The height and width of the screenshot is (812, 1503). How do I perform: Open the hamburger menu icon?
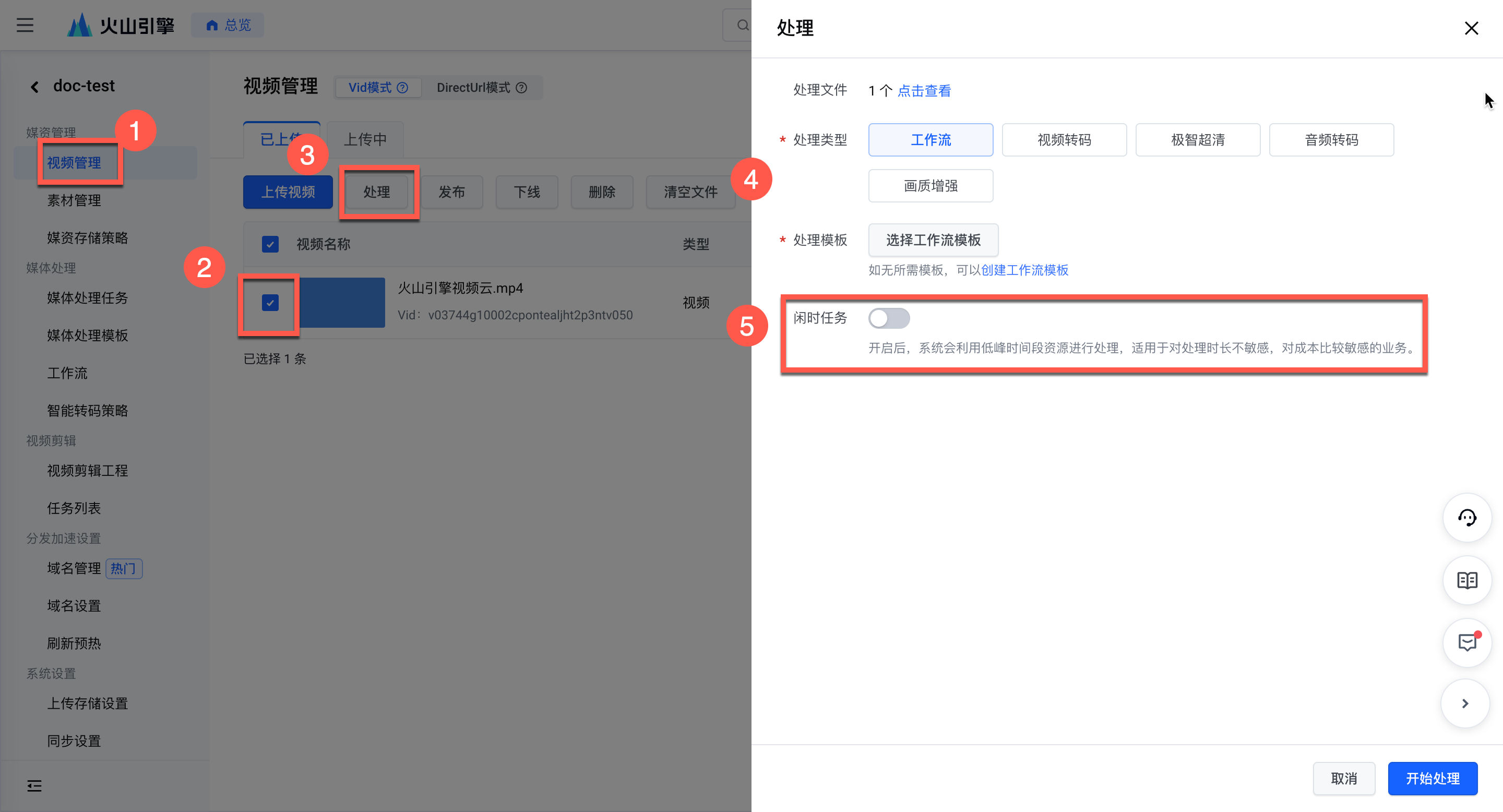click(25, 25)
